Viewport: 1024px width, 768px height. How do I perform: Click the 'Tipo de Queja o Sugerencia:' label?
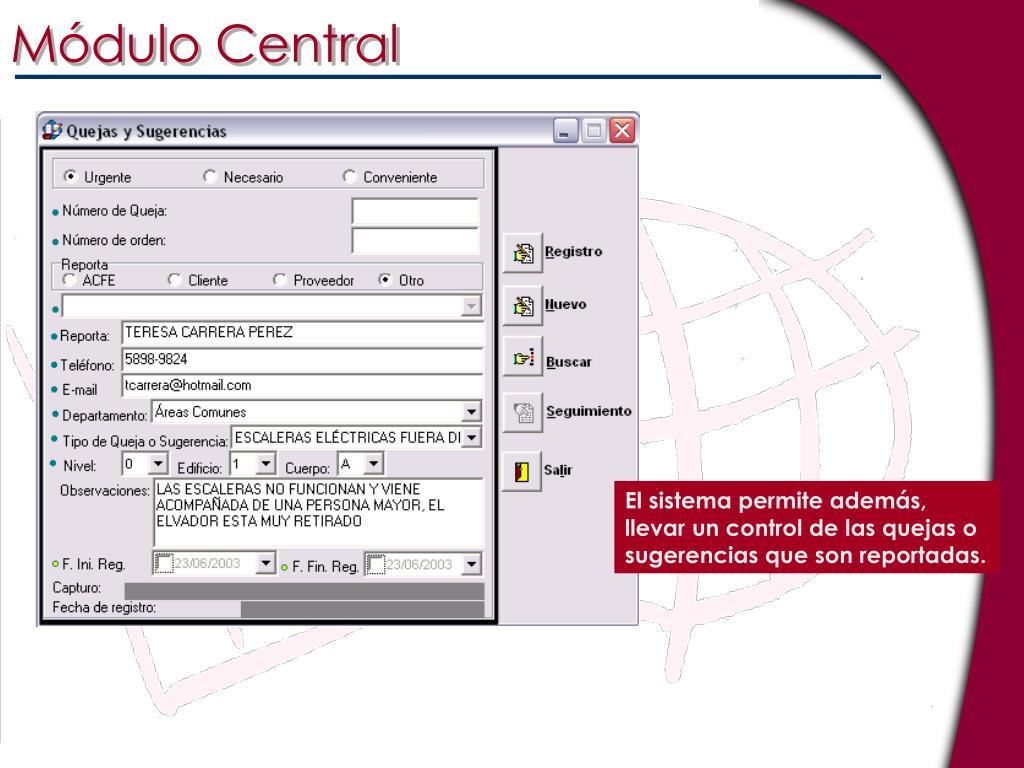pyautogui.click(x=144, y=441)
